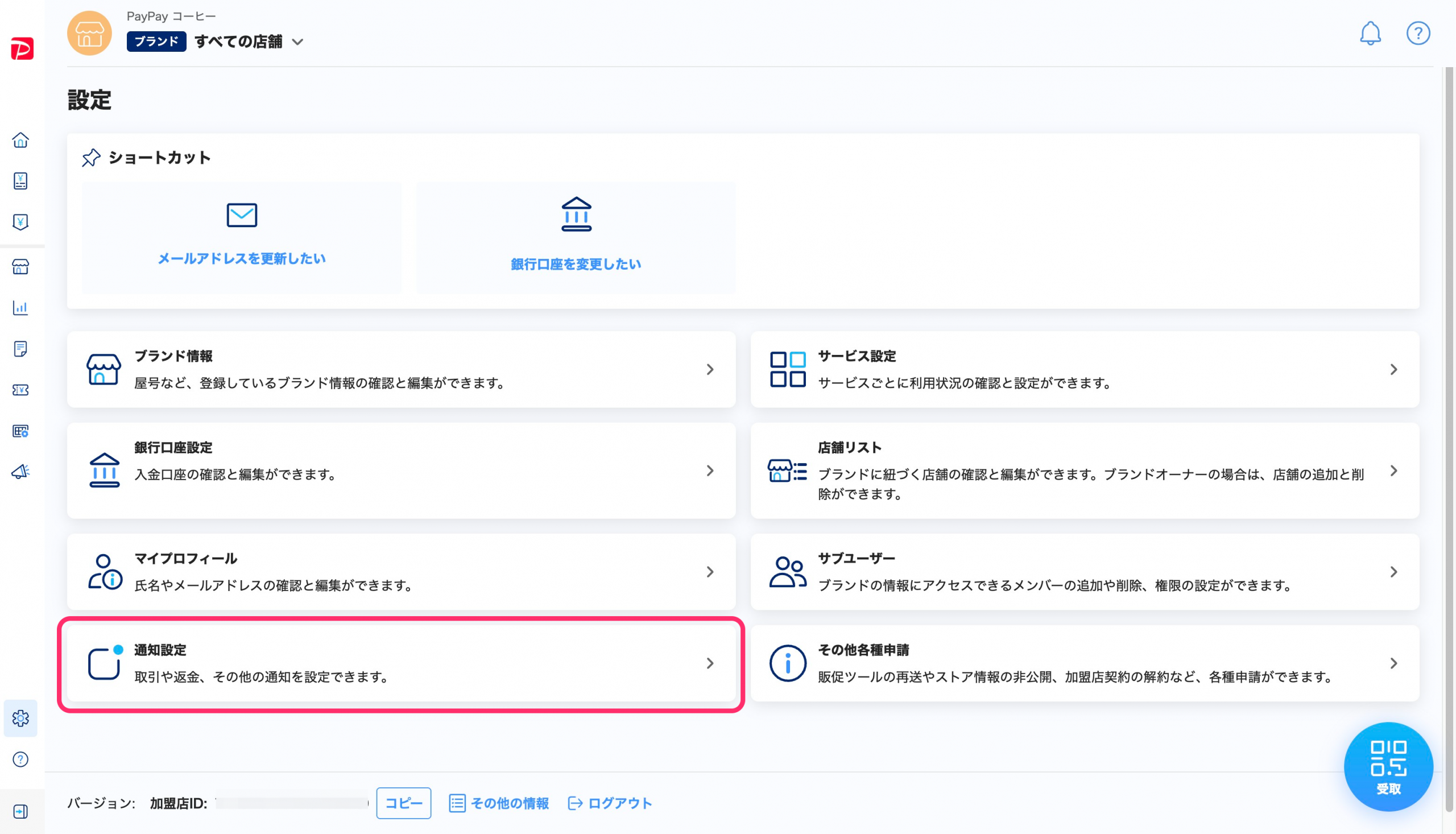The height and width of the screenshot is (834, 1456).
Task: Click the 加盟店ID label text
Action: tap(179, 803)
